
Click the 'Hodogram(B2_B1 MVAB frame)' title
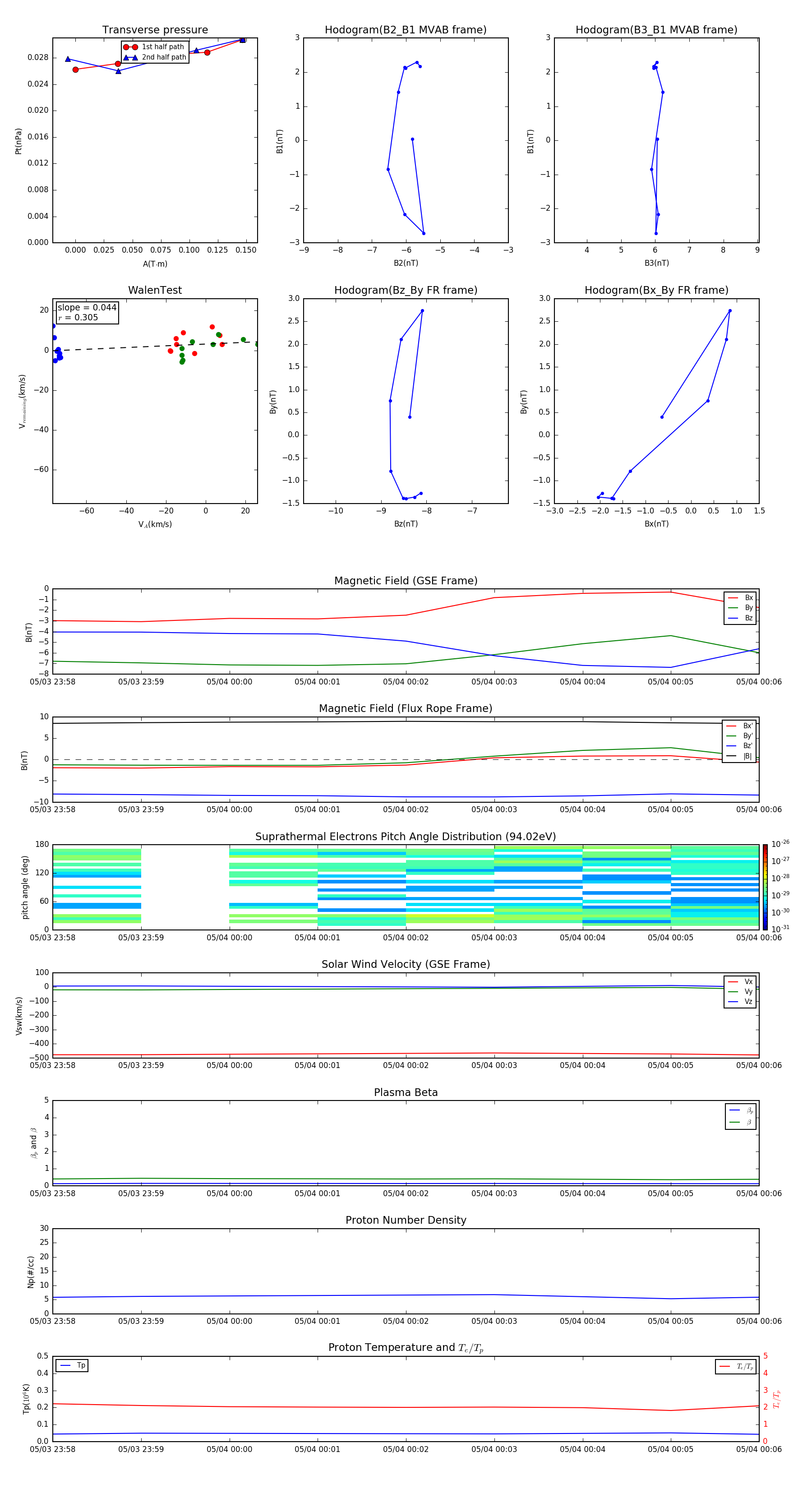pyautogui.click(x=406, y=30)
